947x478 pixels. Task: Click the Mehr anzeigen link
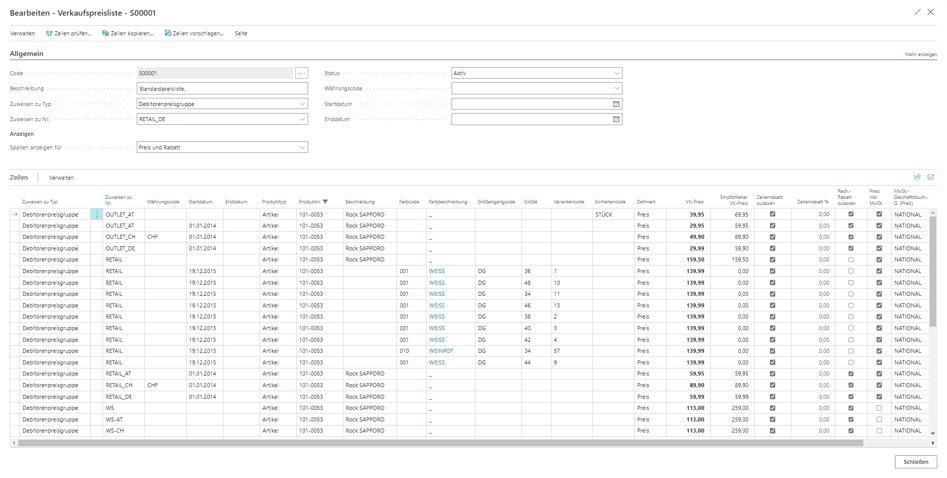click(920, 54)
